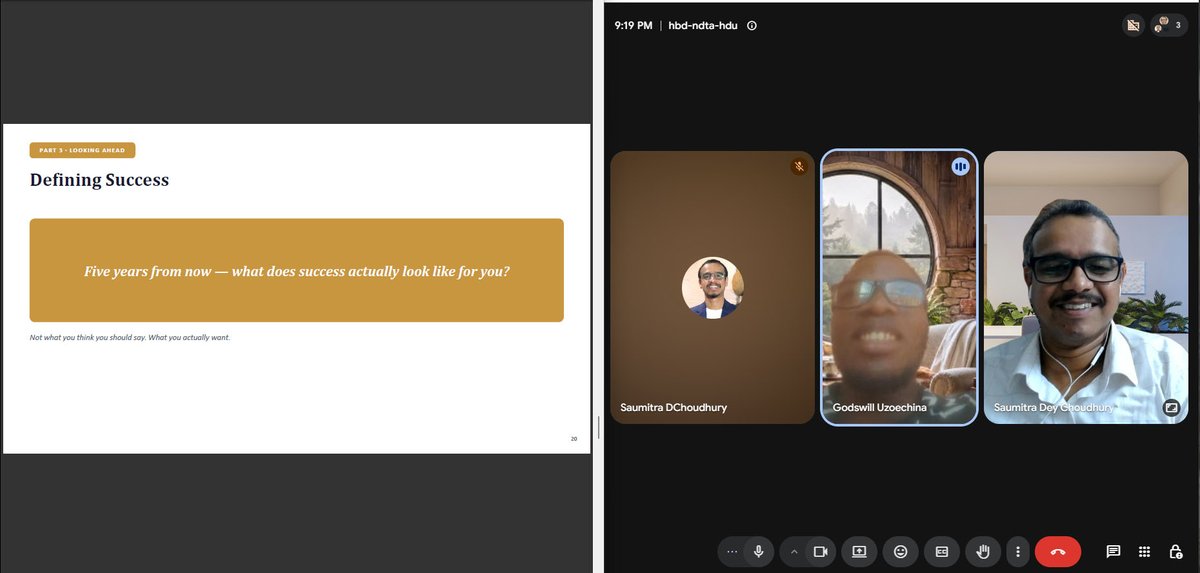Open audio settings via three-dots beside microphone
1200x573 pixels.
[x=732, y=551]
